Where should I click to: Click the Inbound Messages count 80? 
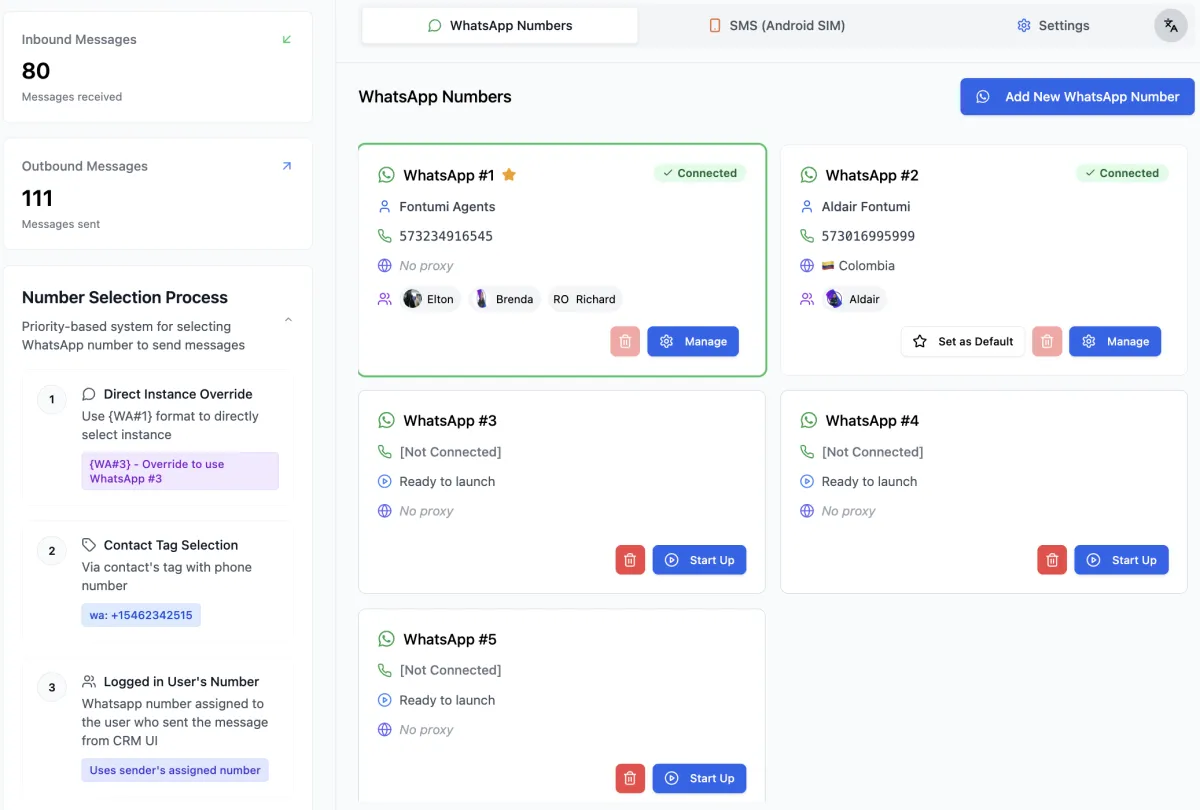pos(36,71)
